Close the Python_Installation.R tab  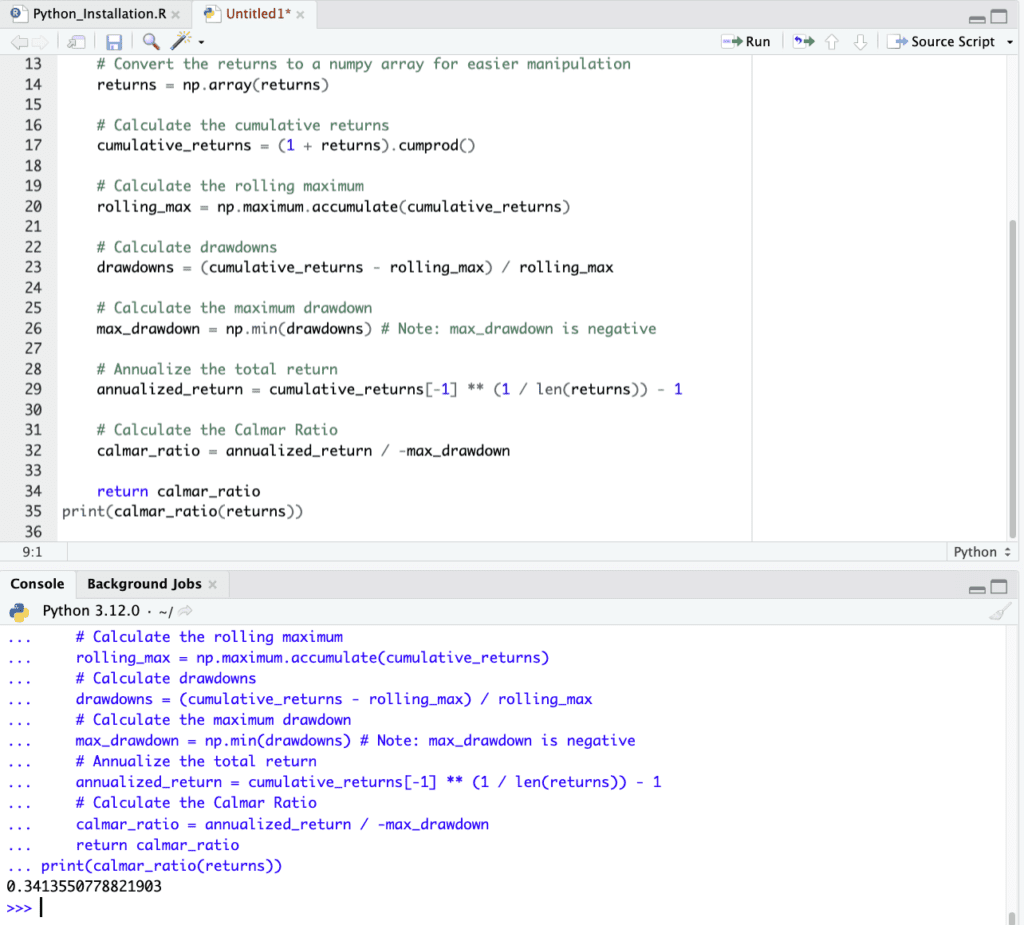[x=175, y=14]
